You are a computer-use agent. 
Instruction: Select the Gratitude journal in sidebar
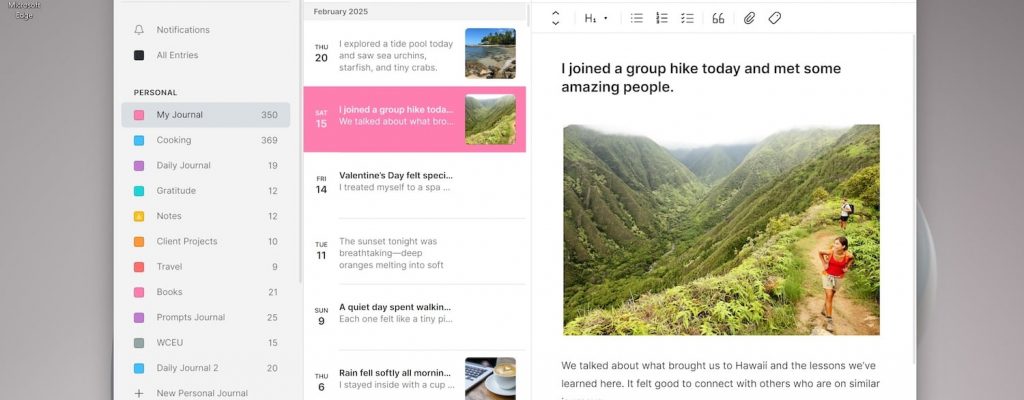[x=176, y=191]
